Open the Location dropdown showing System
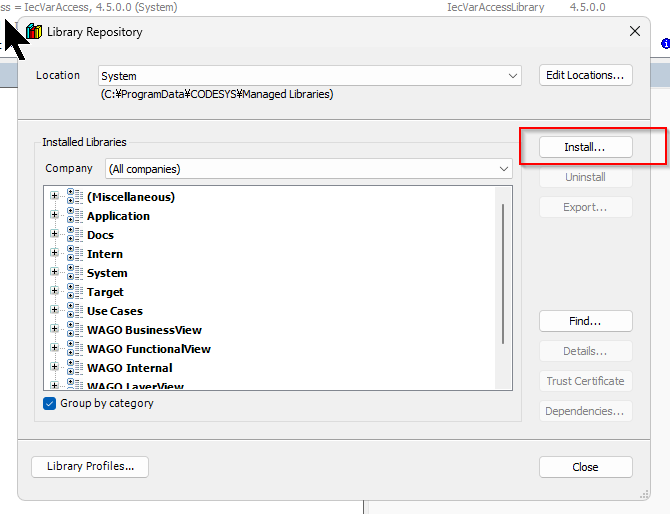 309,76
